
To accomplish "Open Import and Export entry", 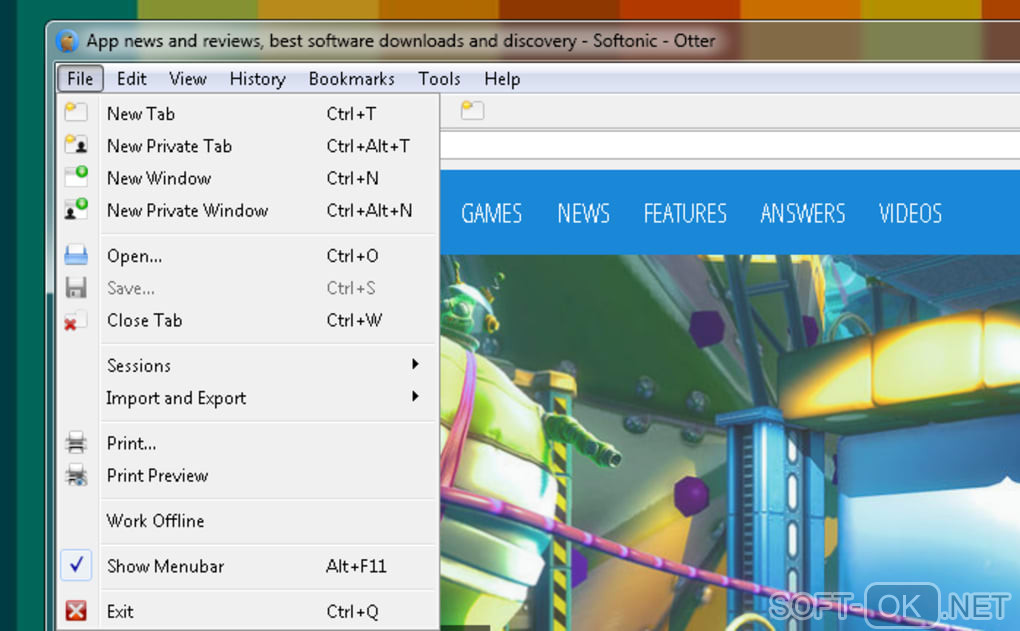I will pos(248,397).
